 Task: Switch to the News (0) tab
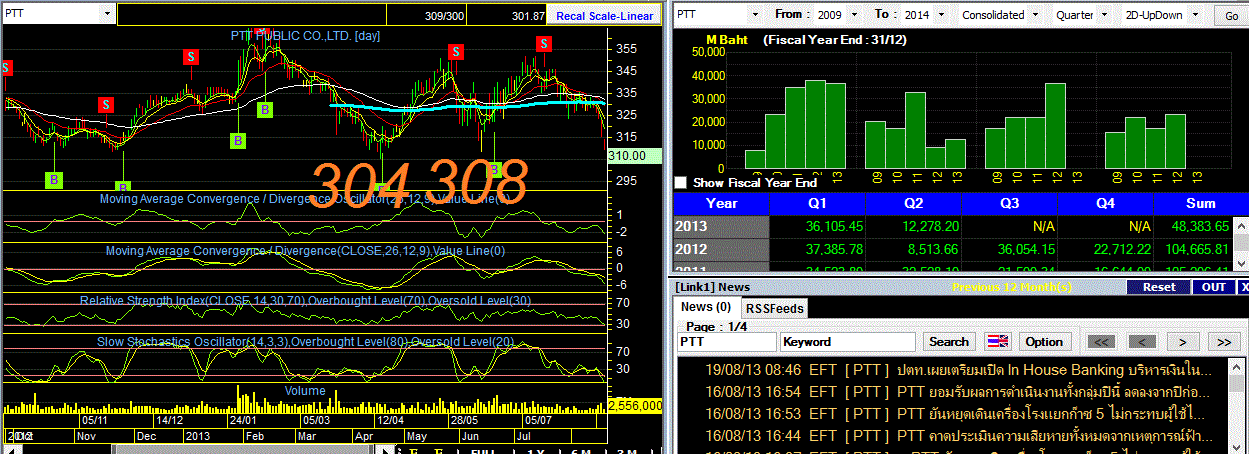(x=705, y=307)
